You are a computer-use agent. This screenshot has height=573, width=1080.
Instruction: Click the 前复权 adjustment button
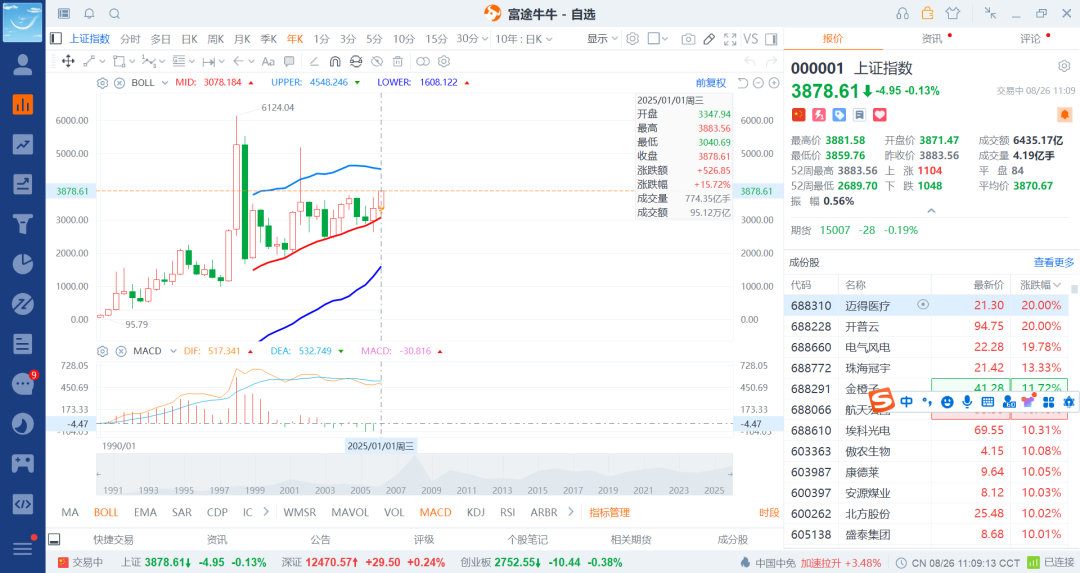click(x=711, y=83)
